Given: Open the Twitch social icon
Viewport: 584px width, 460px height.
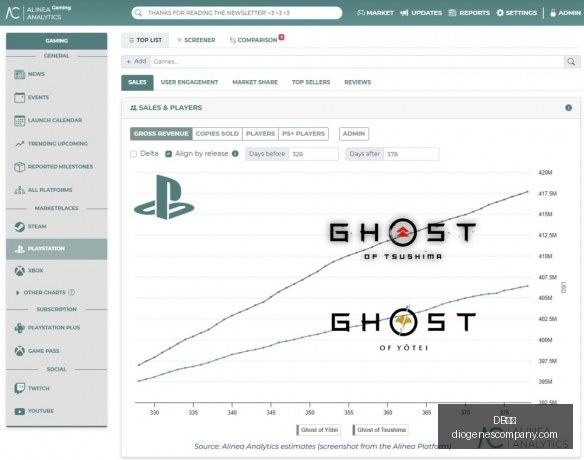Looking at the screenshot, I should pos(19,388).
